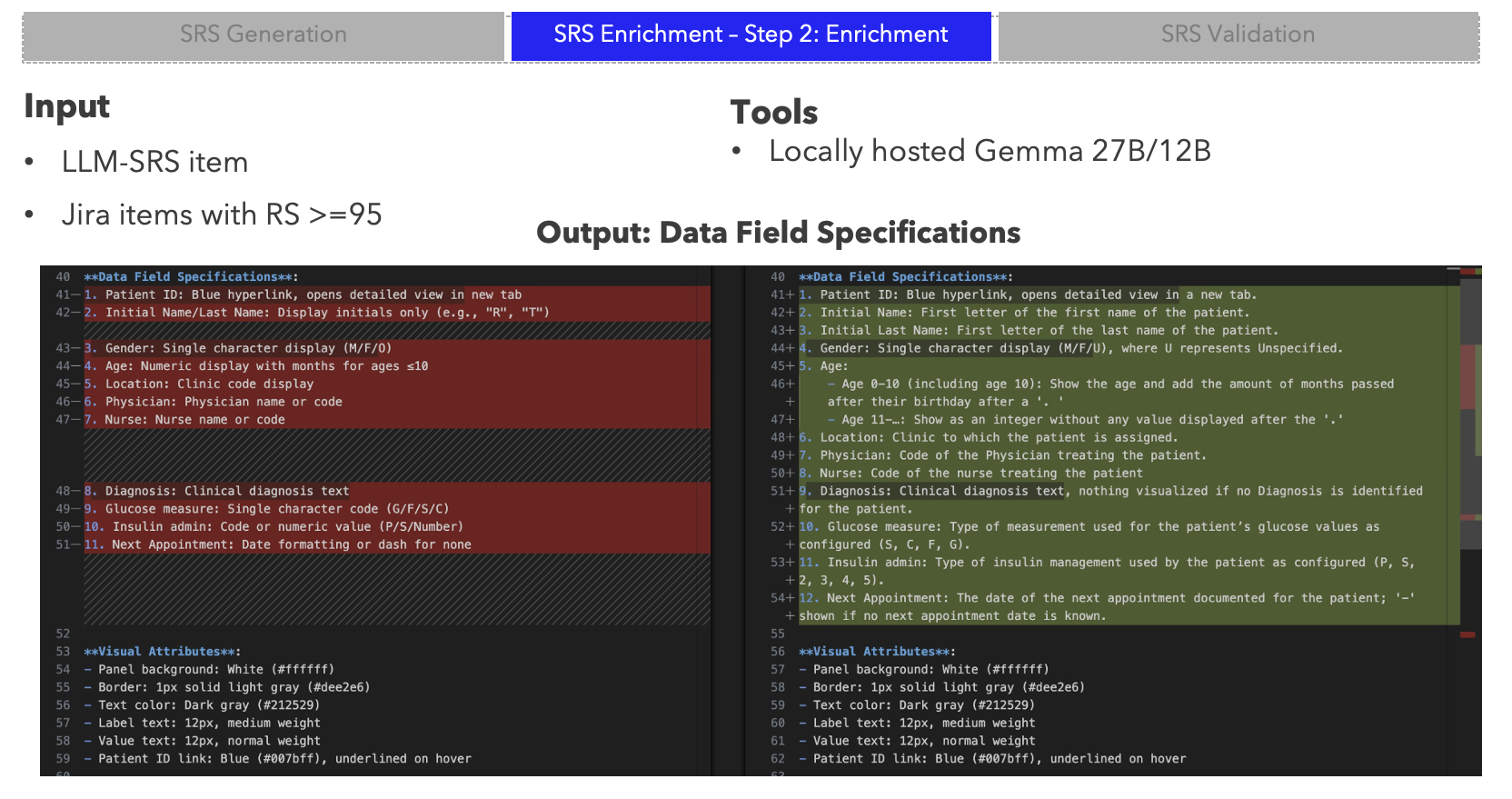This screenshot has width=1512, height=799.
Task: Click left line number 53
Action: (63, 652)
